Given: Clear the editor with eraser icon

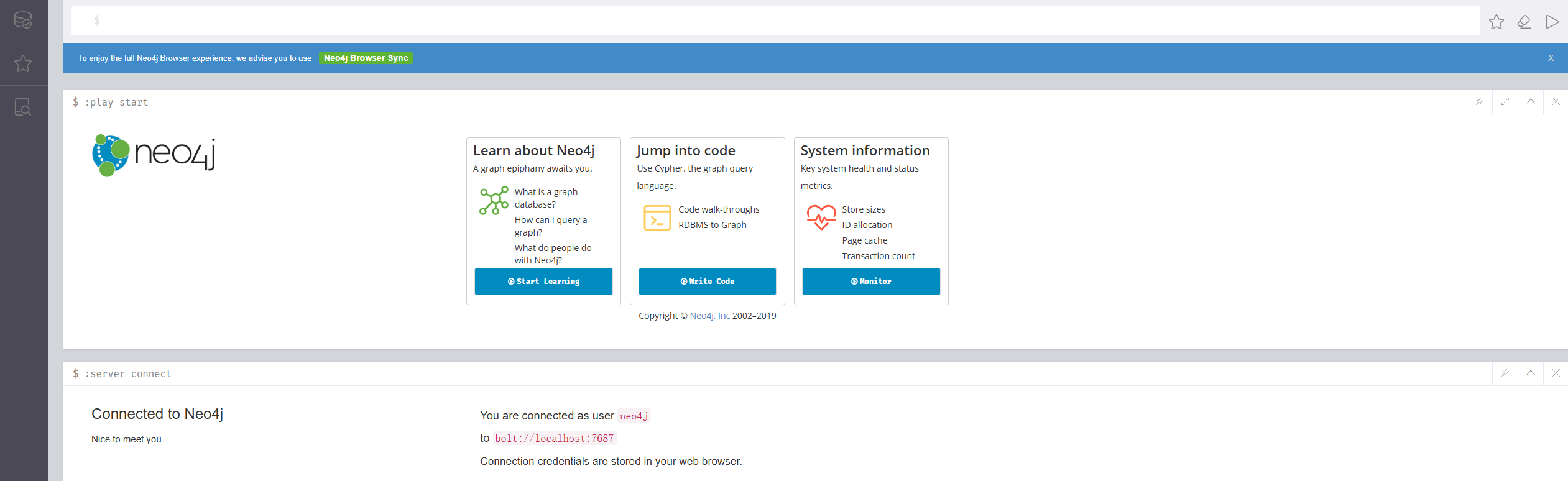Looking at the screenshot, I should (1524, 22).
